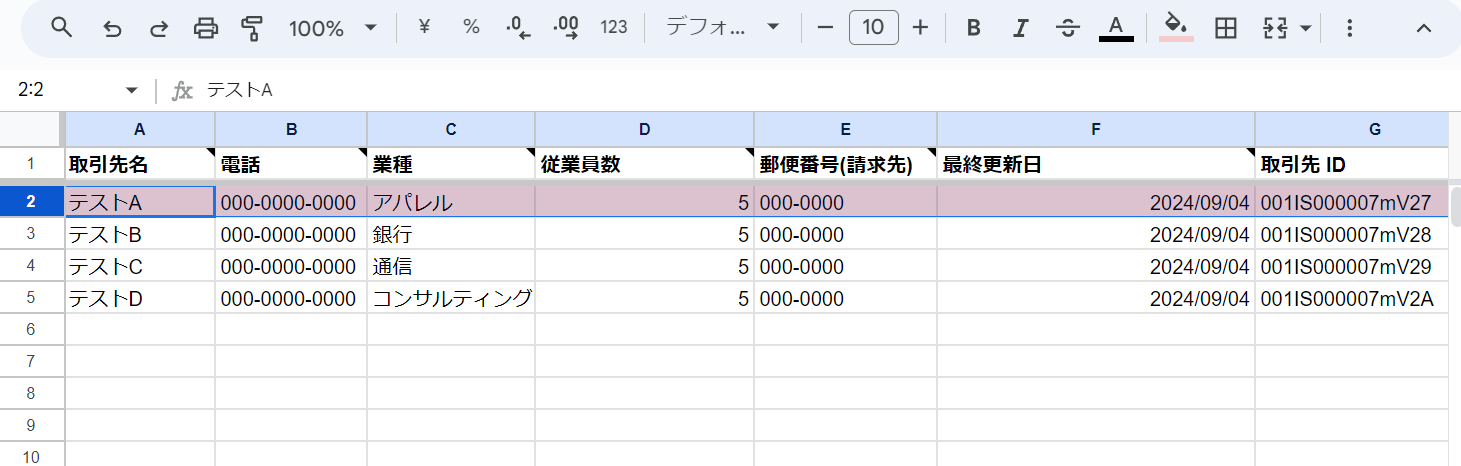The image size is (1461, 466).
Task: Open the fill color picker
Action: tap(1177, 27)
